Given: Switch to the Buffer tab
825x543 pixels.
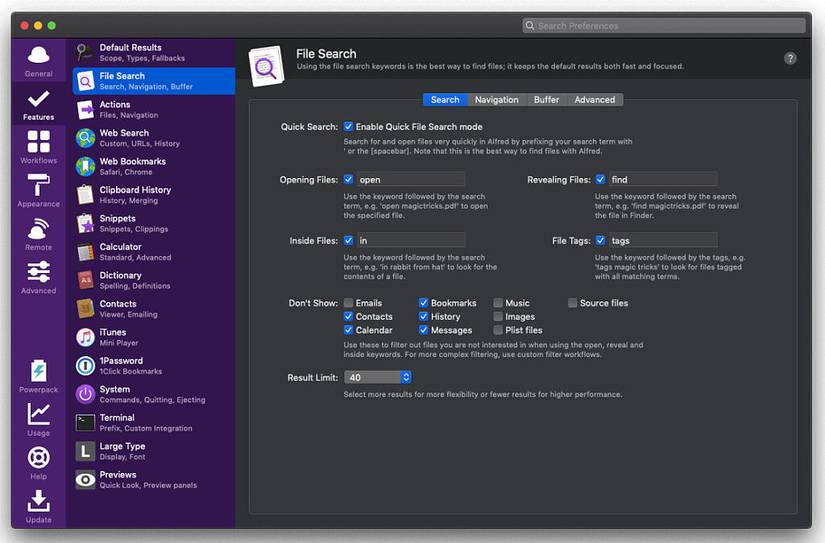Looking at the screenshot, I should [x=546, y=99].
